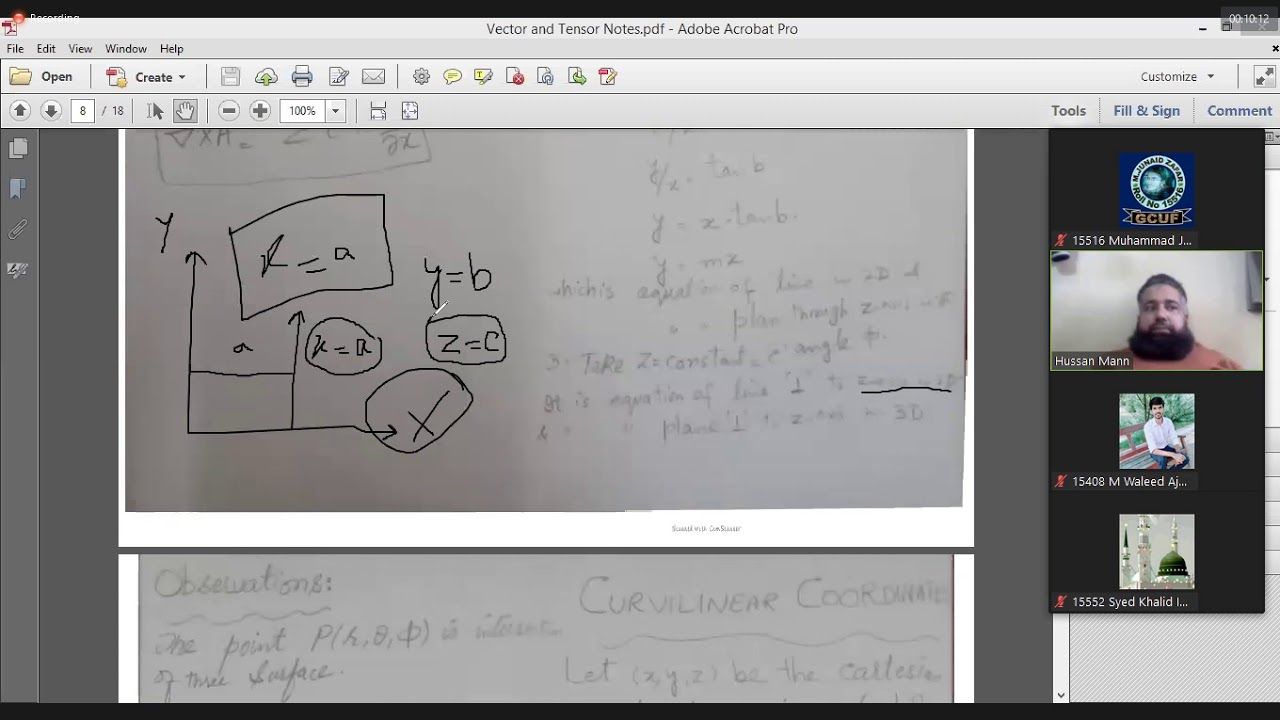Click the Save file floppy icon

tap(230, 77)
